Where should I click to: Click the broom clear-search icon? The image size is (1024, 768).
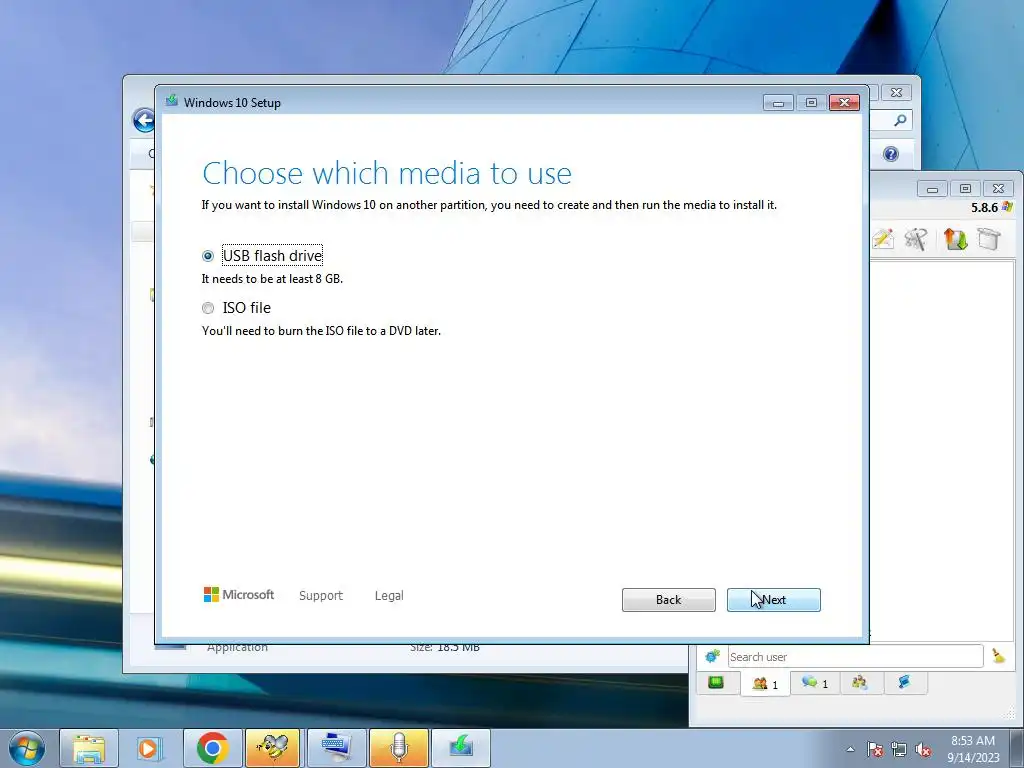click(999, 656)
